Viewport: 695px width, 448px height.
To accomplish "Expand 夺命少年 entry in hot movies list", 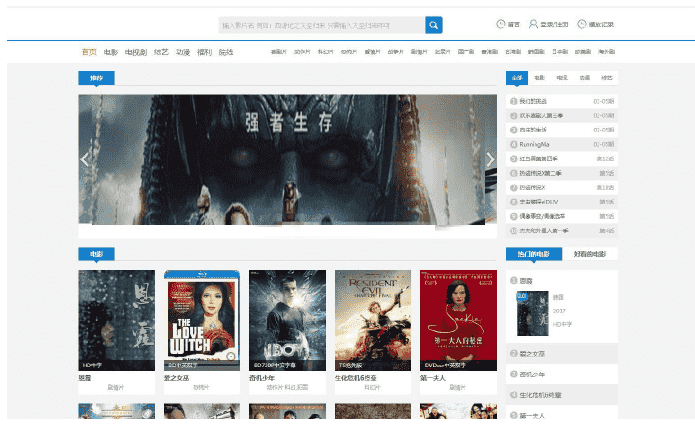I will 536,374.
